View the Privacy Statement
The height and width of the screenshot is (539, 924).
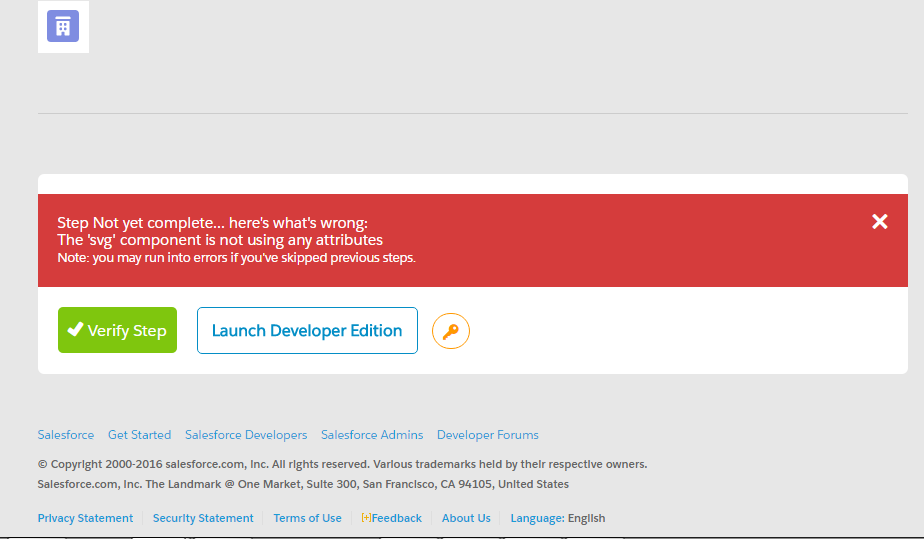[x=85, y=518]
